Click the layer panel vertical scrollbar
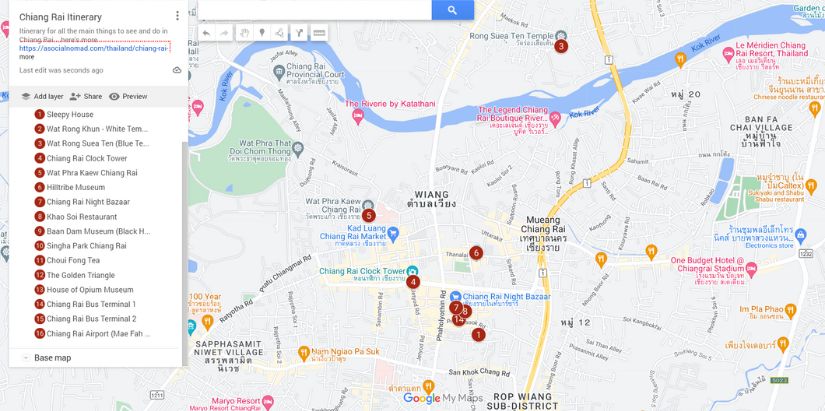This screenshot has width=825, height=411. point(184,253)
